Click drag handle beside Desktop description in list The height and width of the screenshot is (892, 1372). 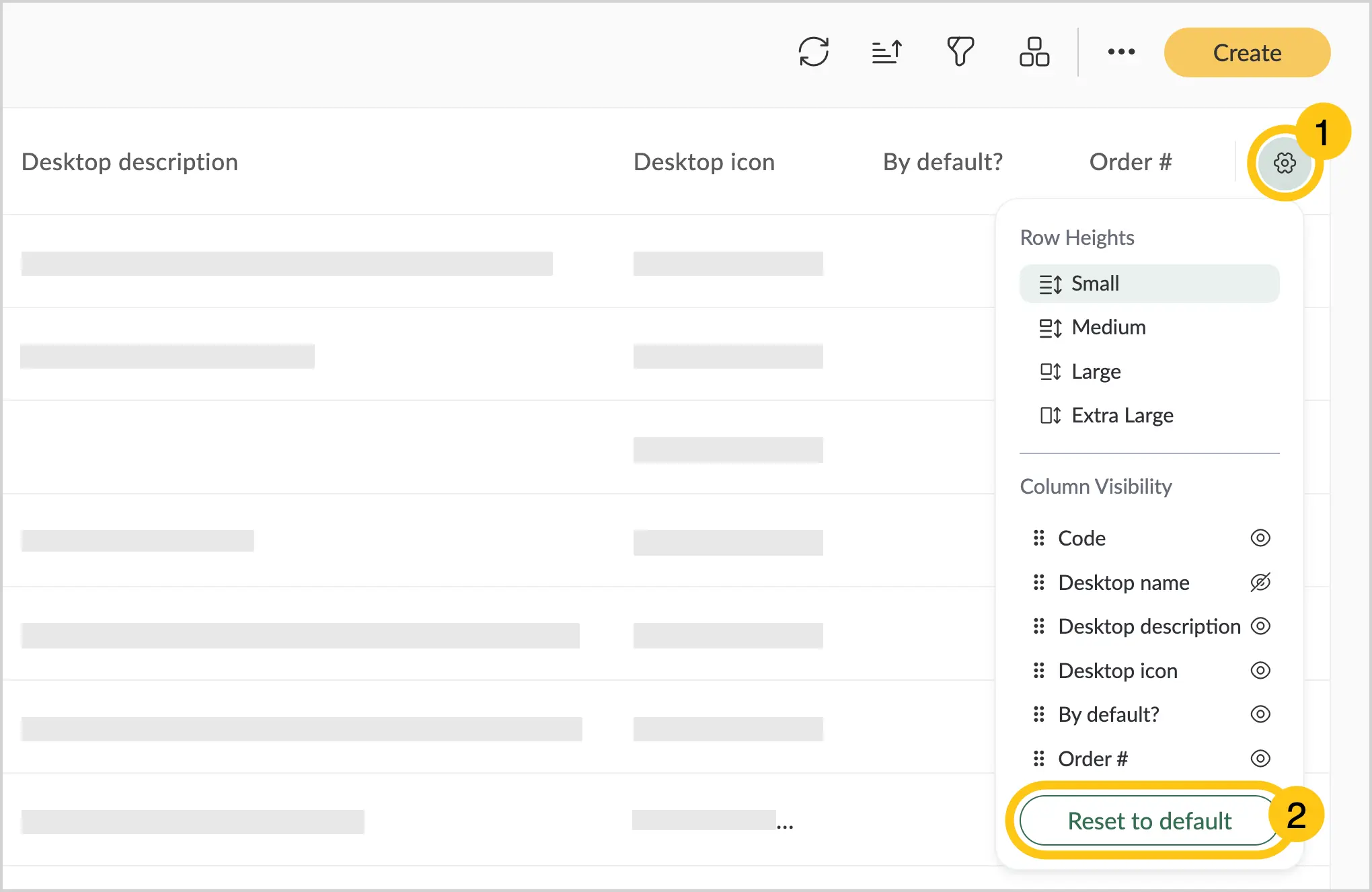1039,626
